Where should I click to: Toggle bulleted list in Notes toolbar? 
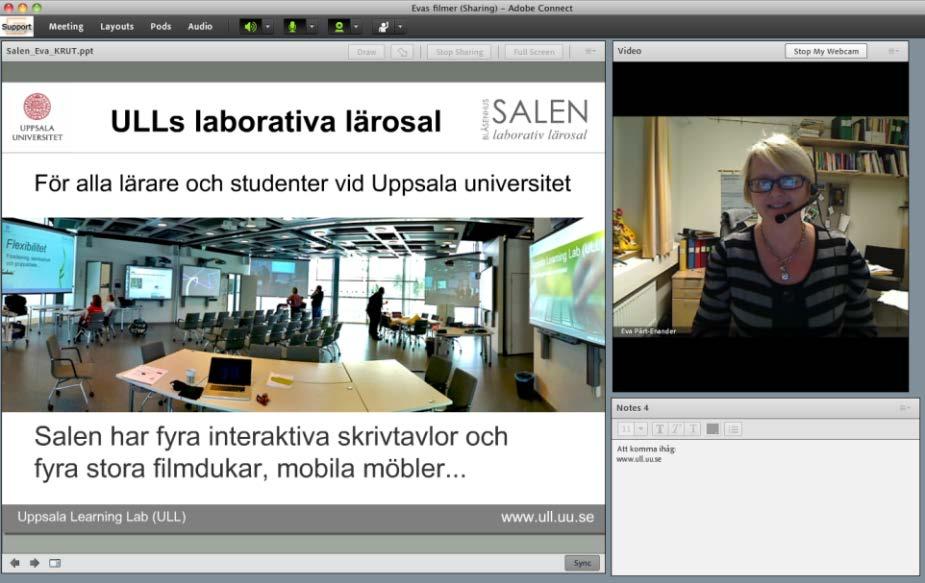click(x=733, y=429)
